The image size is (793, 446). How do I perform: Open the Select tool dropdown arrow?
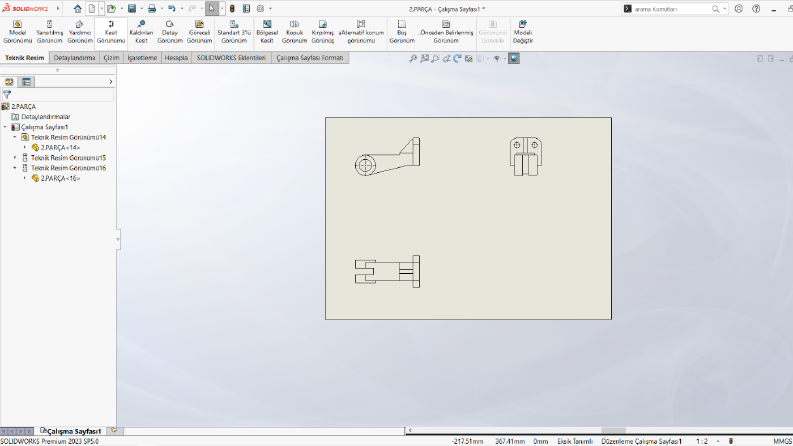click(222, 9)
